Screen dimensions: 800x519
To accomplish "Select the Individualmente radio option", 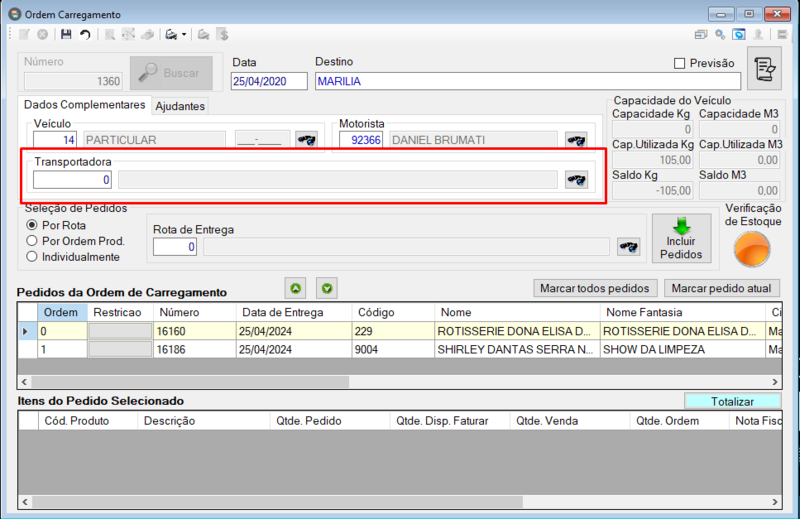I will (32, 257).
